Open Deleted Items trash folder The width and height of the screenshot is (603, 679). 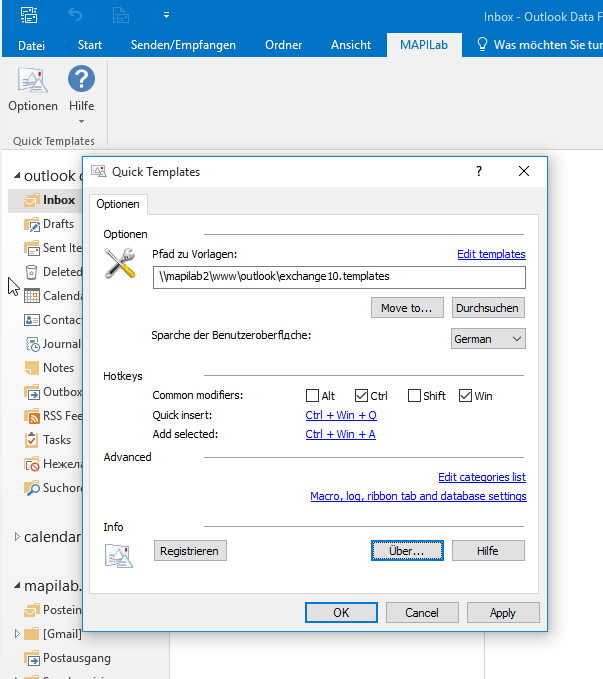point(53,272)
